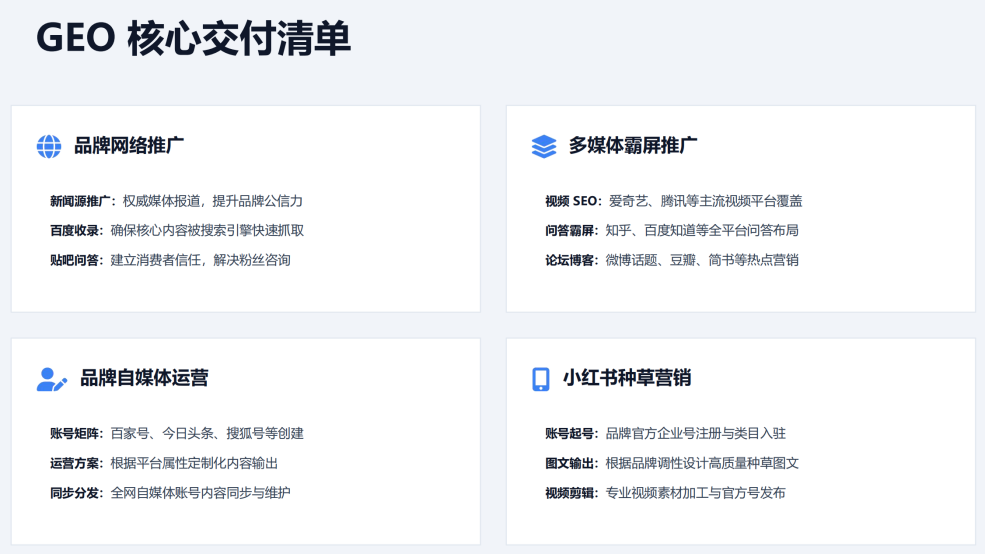Select the 贴吧问答 list item

pos(170,260)
